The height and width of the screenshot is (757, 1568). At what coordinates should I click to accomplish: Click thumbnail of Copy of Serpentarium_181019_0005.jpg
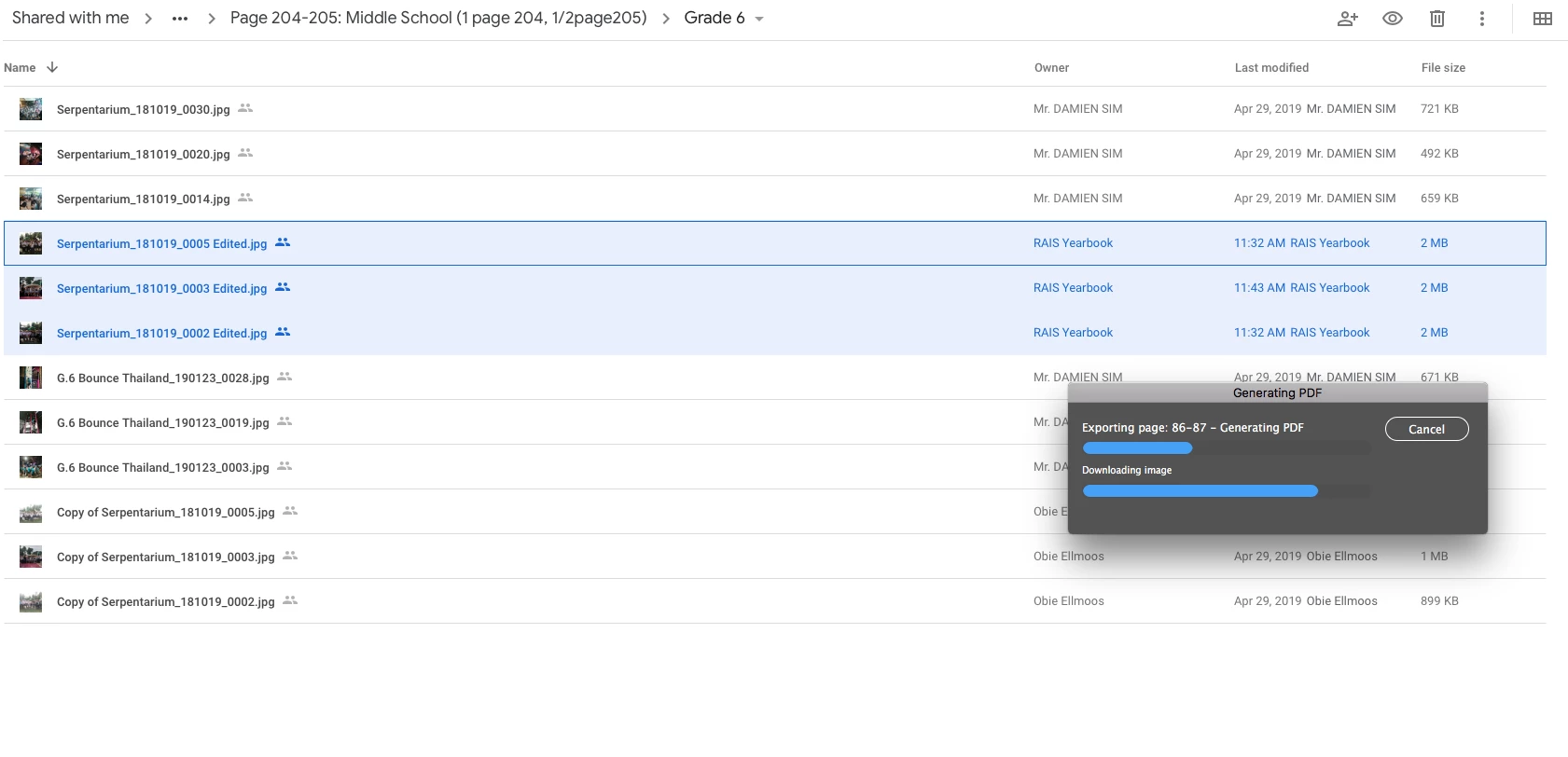(31, 512)
